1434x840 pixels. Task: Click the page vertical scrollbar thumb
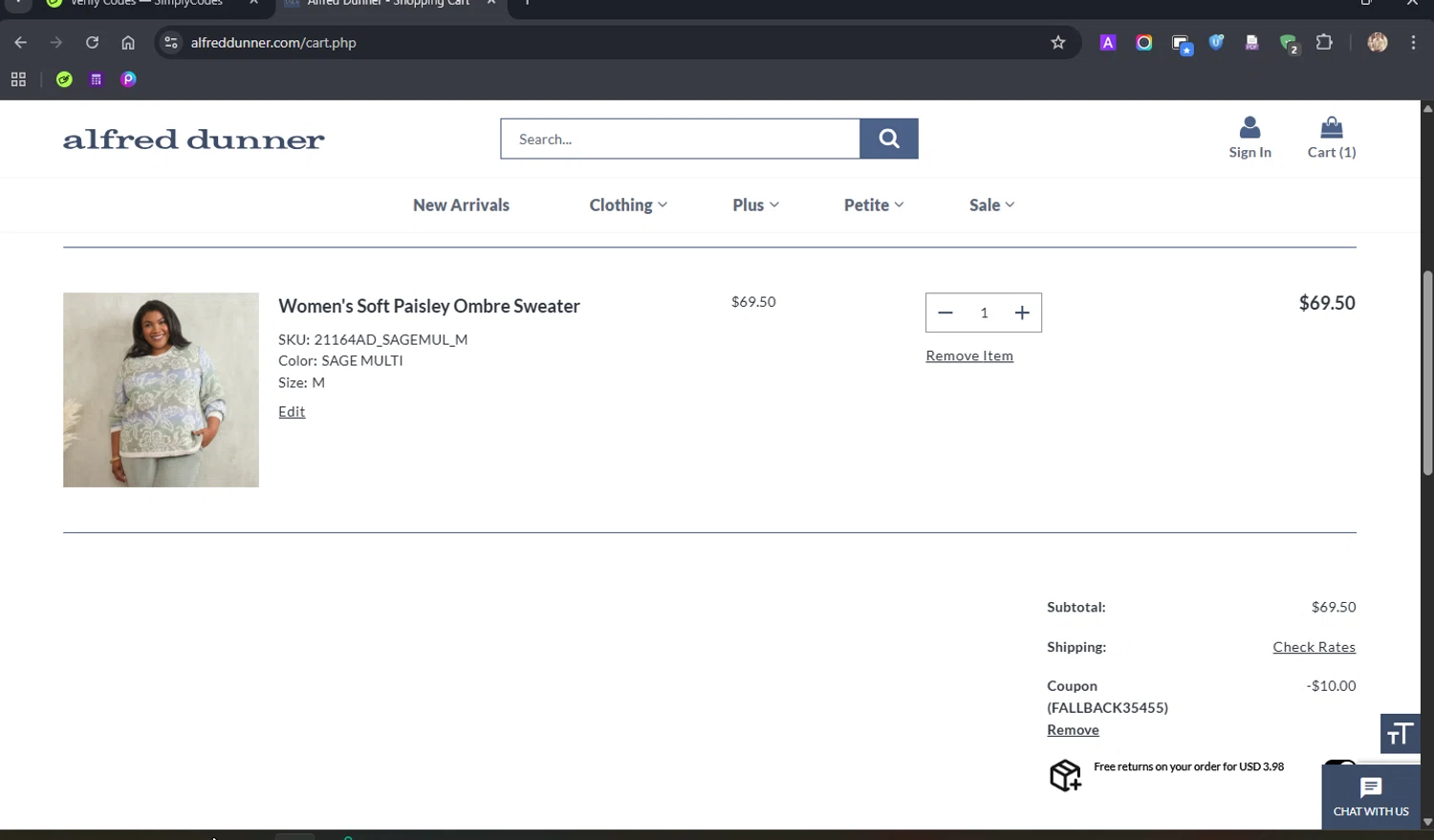click(1427, 373)
